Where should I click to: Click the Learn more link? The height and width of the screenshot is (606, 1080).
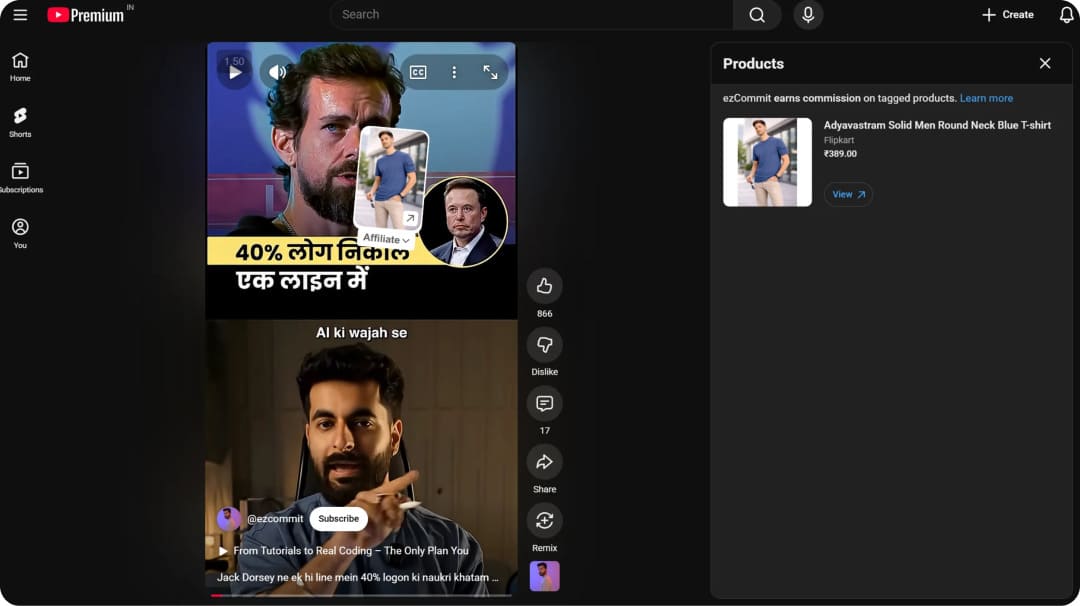tap(986, 98)
